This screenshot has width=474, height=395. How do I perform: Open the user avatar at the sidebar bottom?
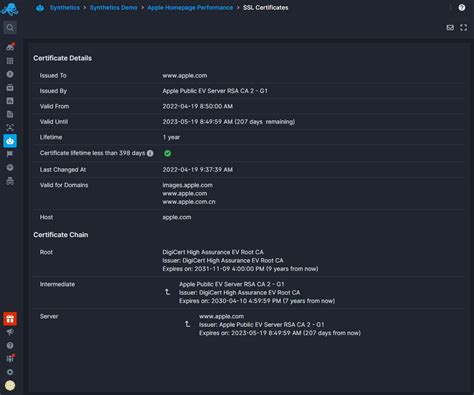pyautogui.click(x=10, y=386)
